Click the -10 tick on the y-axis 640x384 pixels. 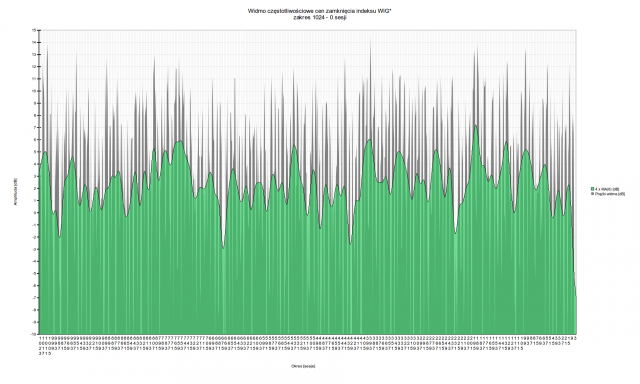pos(34,334)
